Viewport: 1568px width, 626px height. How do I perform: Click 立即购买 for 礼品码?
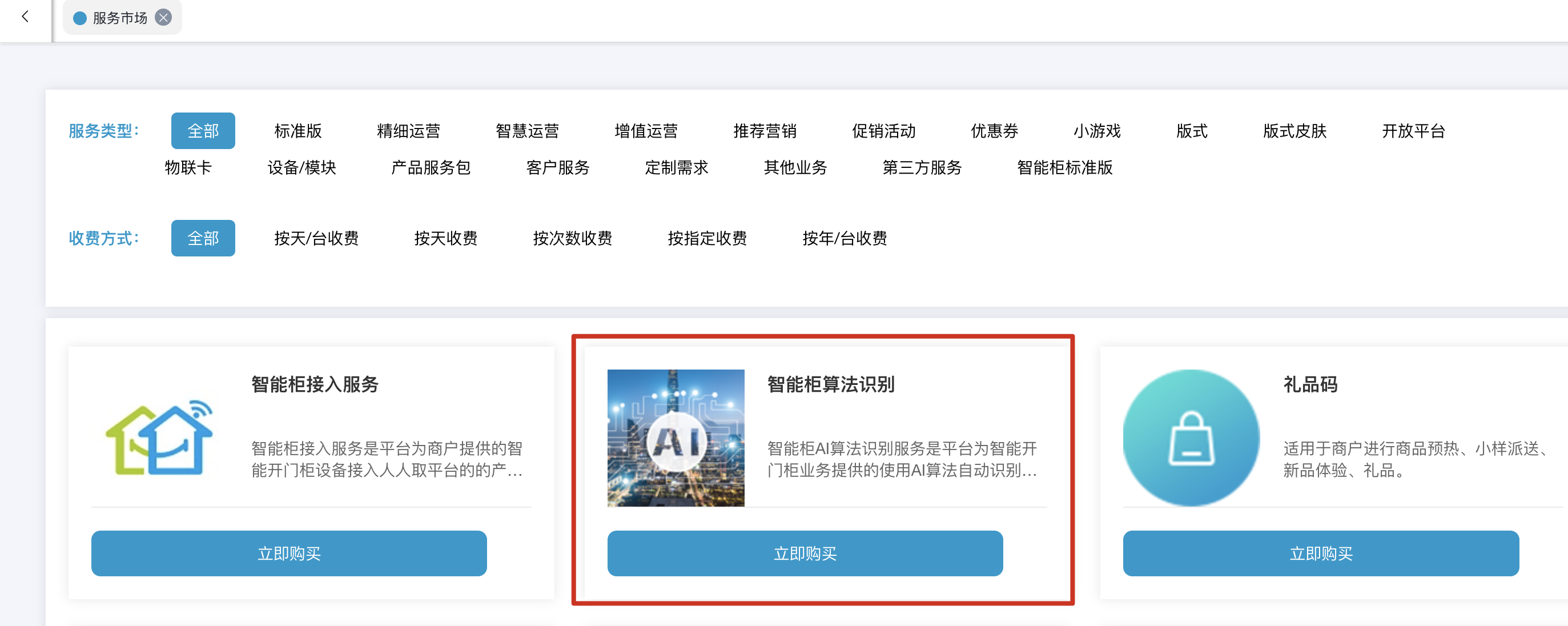coord(1321,553)
